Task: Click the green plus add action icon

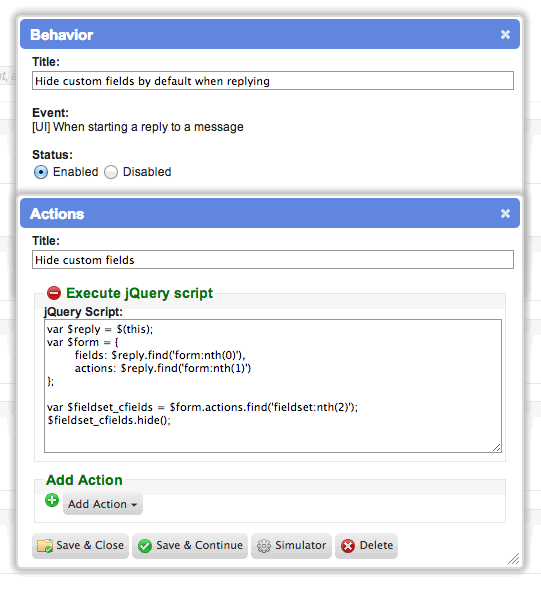Action: [52, 500]
